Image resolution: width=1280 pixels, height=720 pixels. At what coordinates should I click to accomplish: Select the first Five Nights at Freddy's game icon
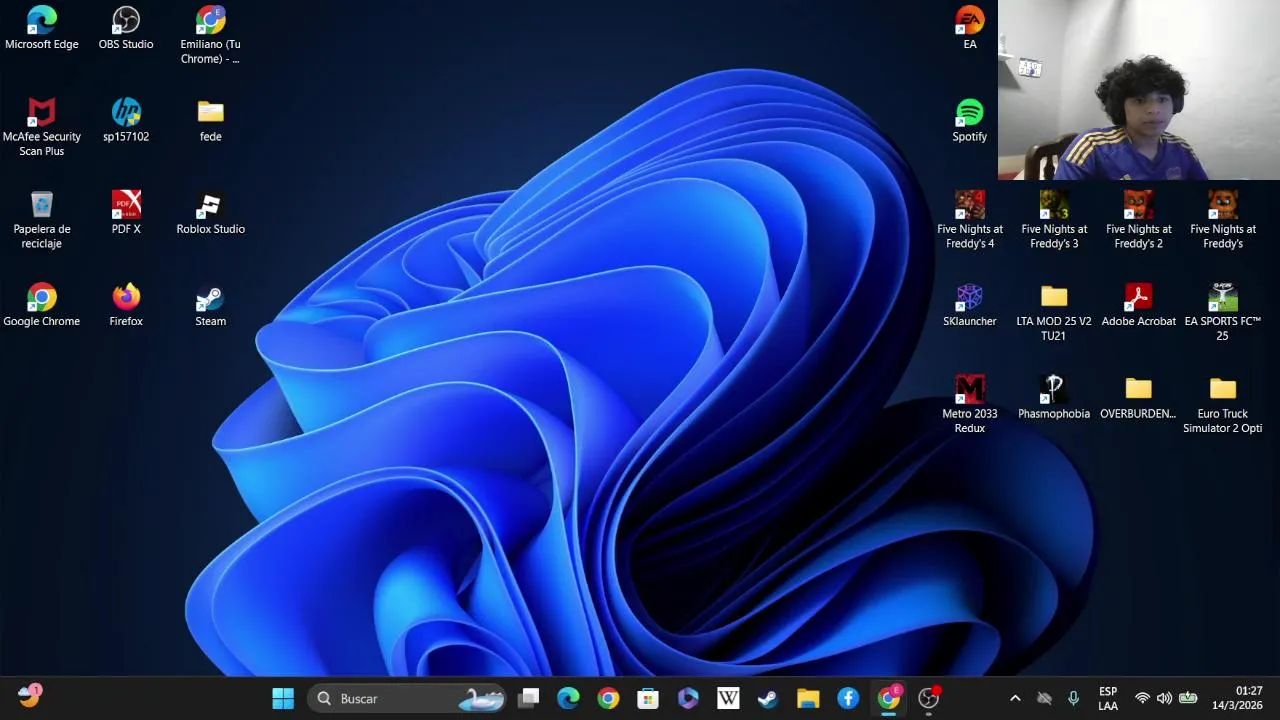[1223, 220]
